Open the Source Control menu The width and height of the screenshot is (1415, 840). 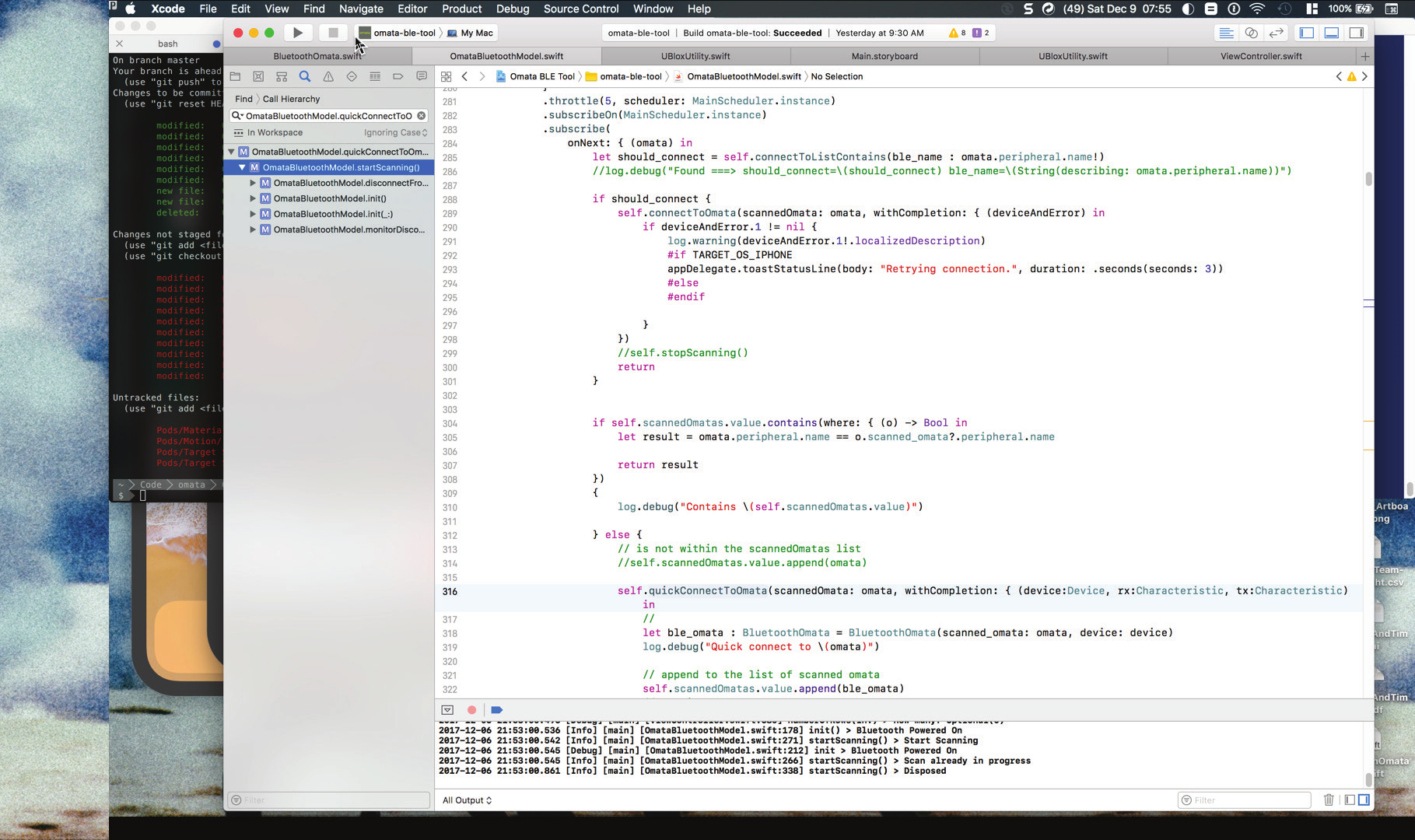581,9
